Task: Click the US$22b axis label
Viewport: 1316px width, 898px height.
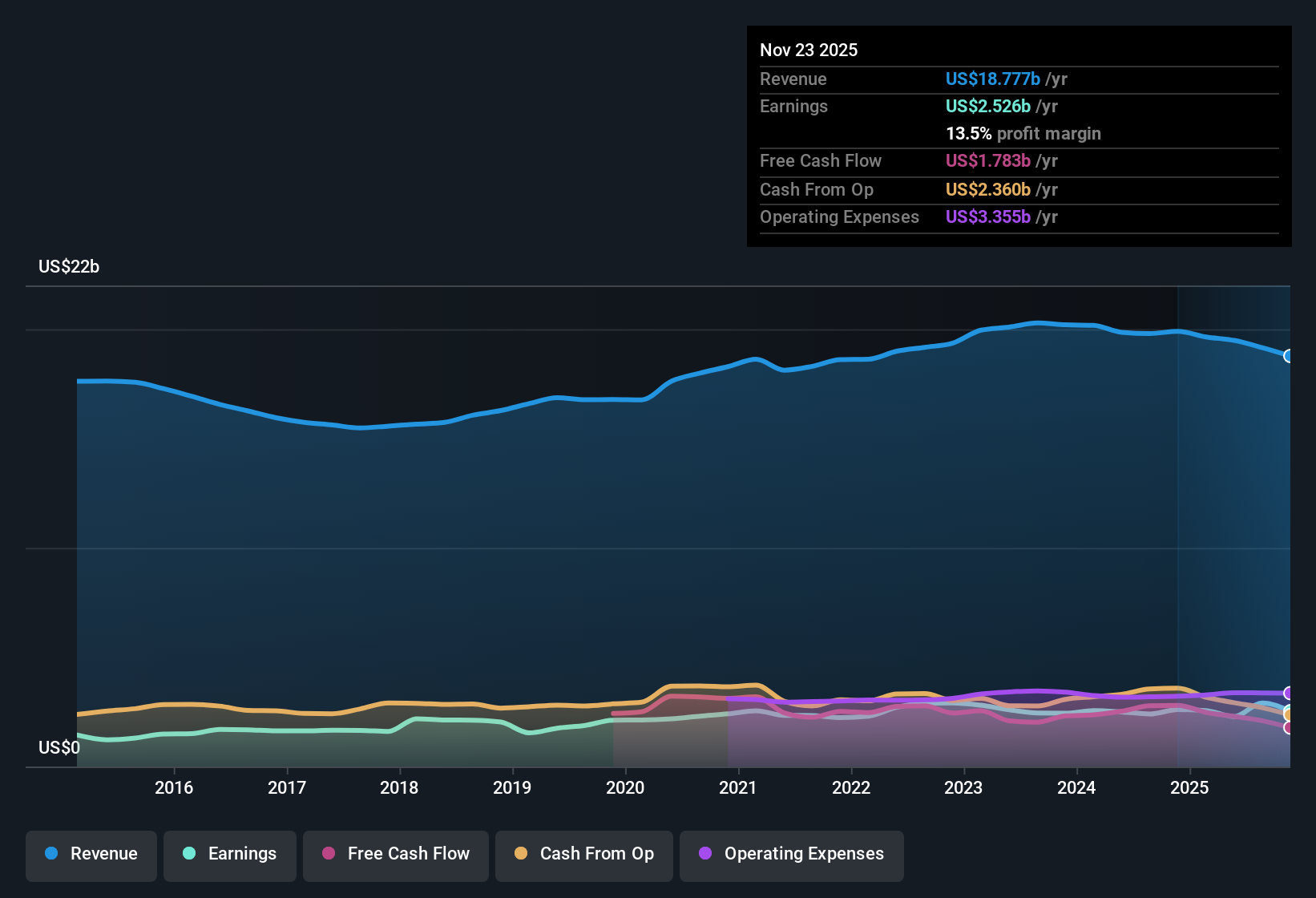Action: coord(69,267)
